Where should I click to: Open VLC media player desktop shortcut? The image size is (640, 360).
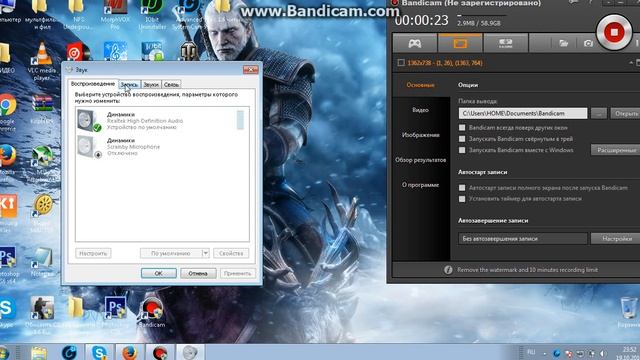point(42,61)
